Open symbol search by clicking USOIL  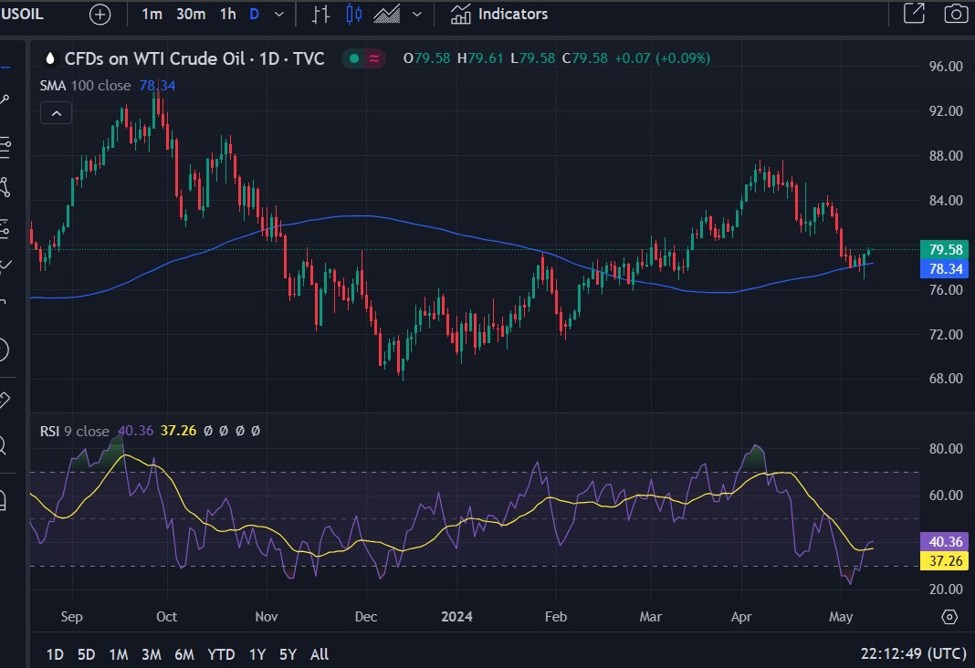(x=22, y=14)
